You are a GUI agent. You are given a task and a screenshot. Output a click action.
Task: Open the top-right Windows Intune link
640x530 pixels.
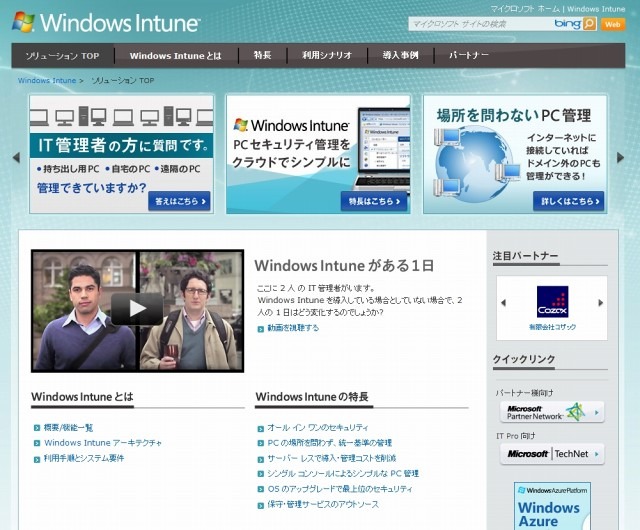(x=596, y=9)
